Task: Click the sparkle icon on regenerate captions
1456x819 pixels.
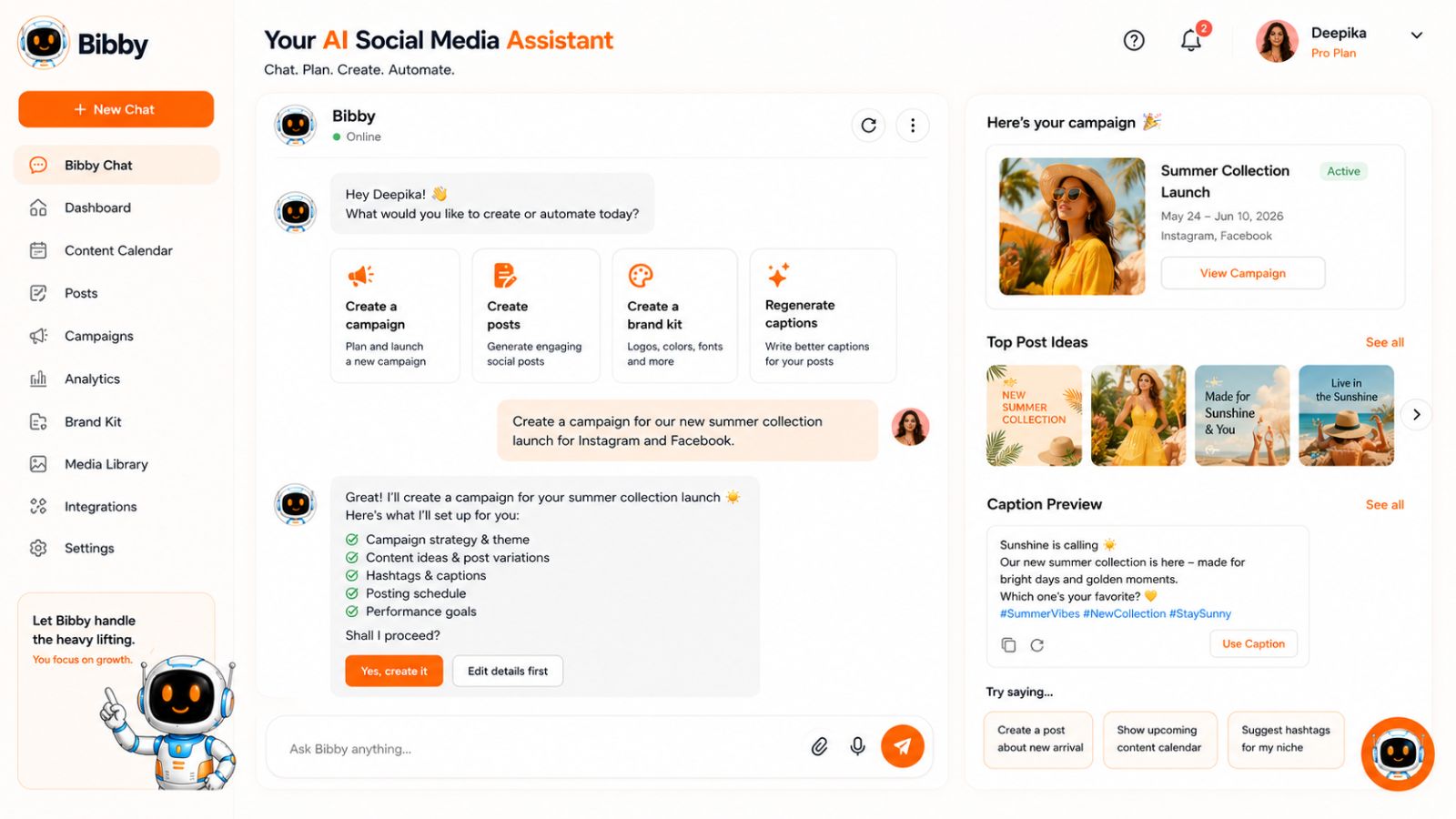Action: (778, 274)
